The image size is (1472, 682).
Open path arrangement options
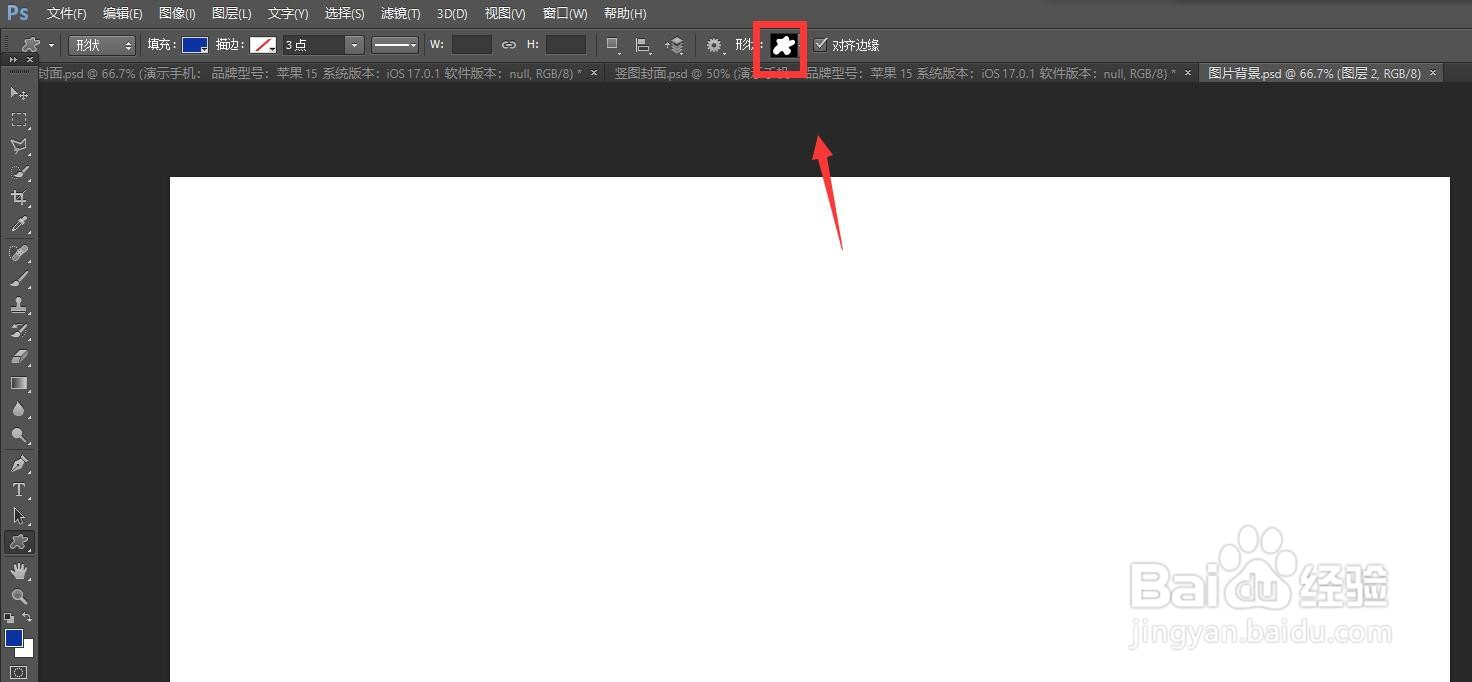675,45
